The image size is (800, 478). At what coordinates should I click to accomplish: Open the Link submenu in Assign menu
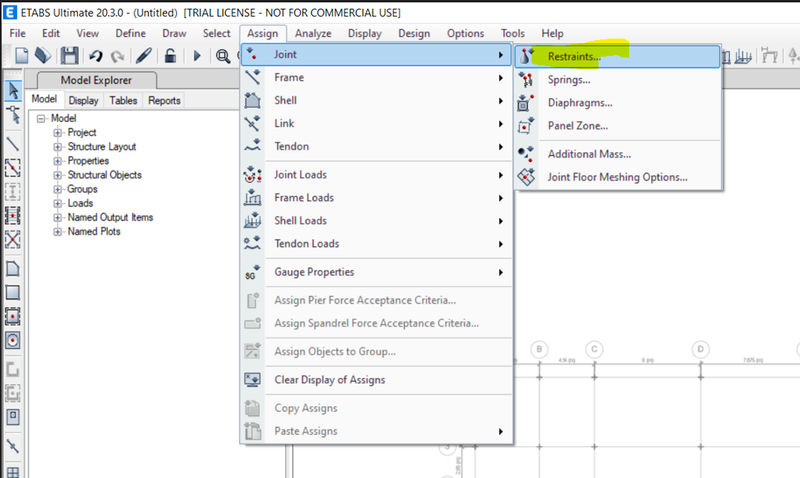pyautogui.click(x=377, y=123)
